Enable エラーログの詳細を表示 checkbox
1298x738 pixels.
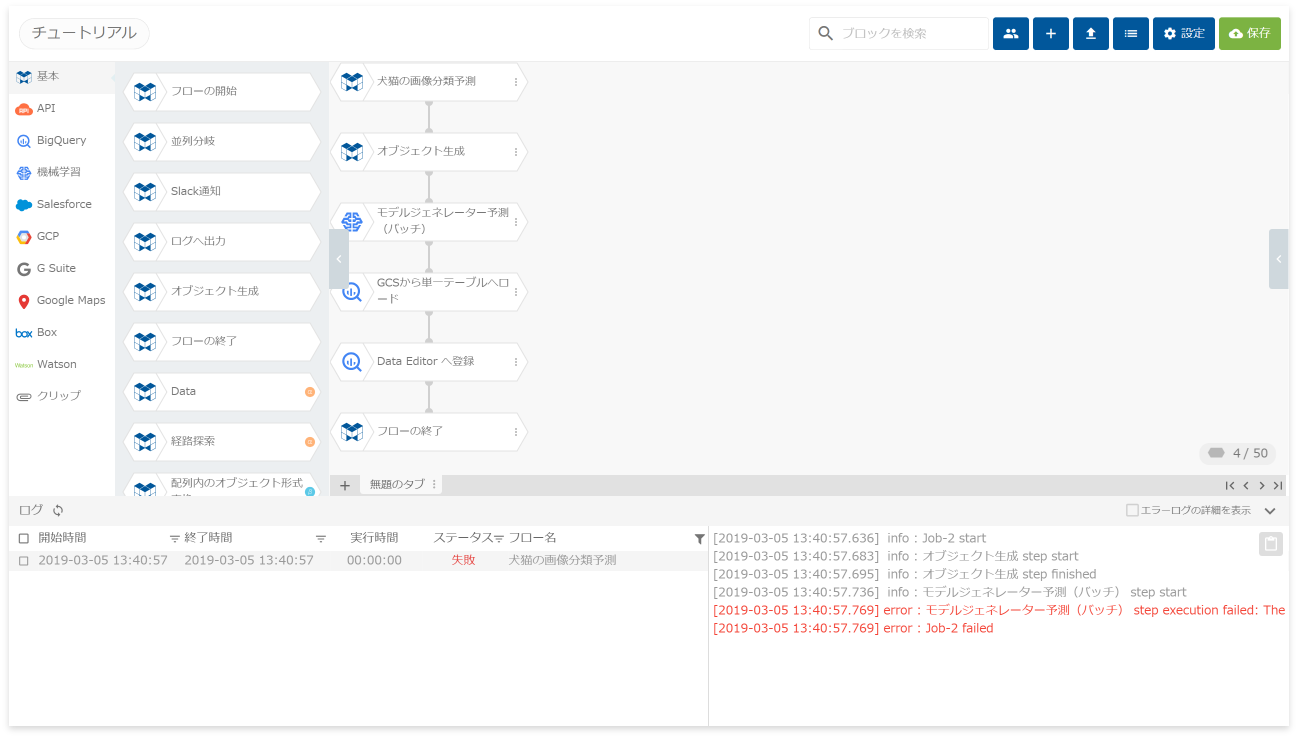1132,510
